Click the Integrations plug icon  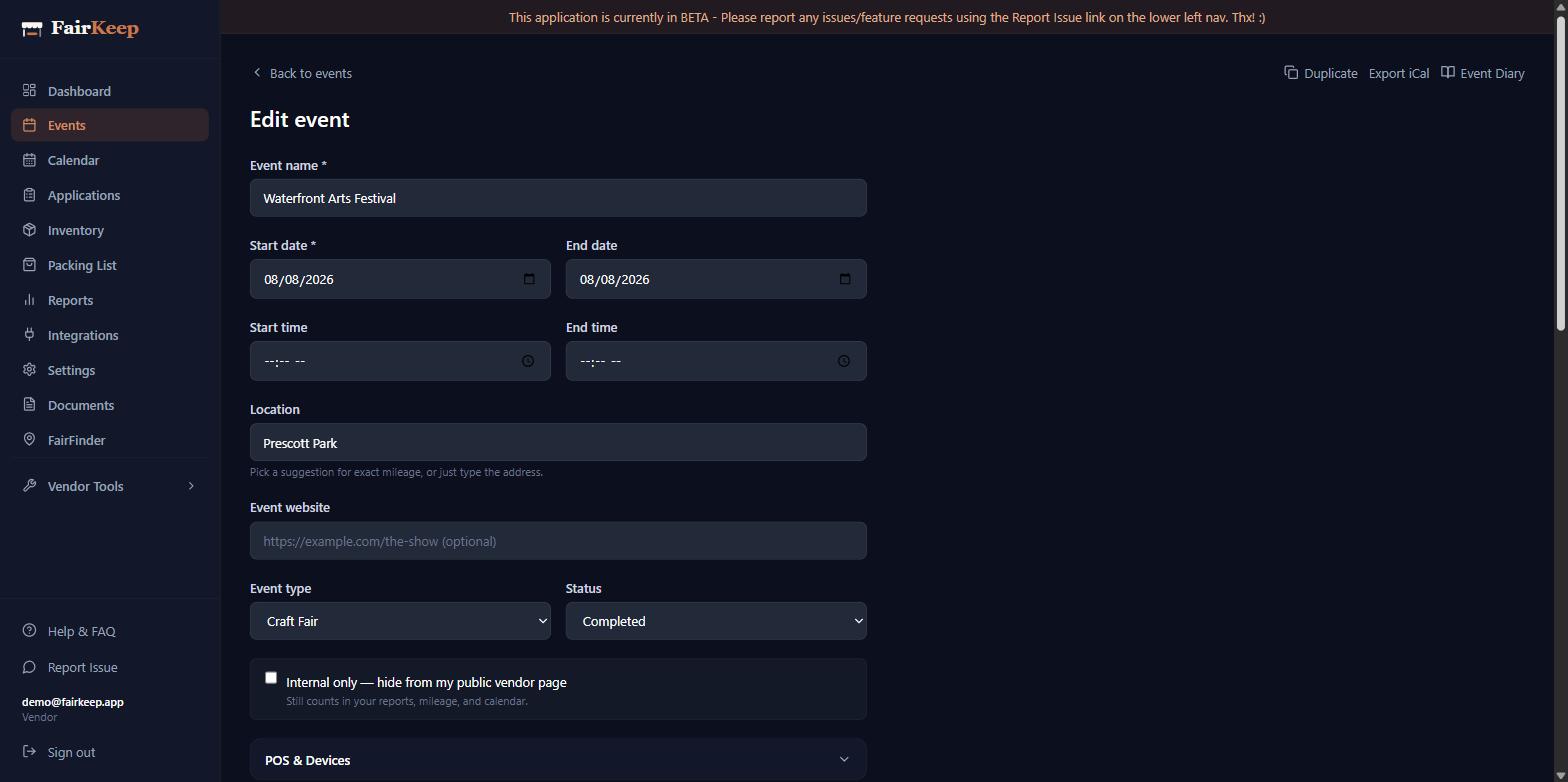click(x=30, y=335)
